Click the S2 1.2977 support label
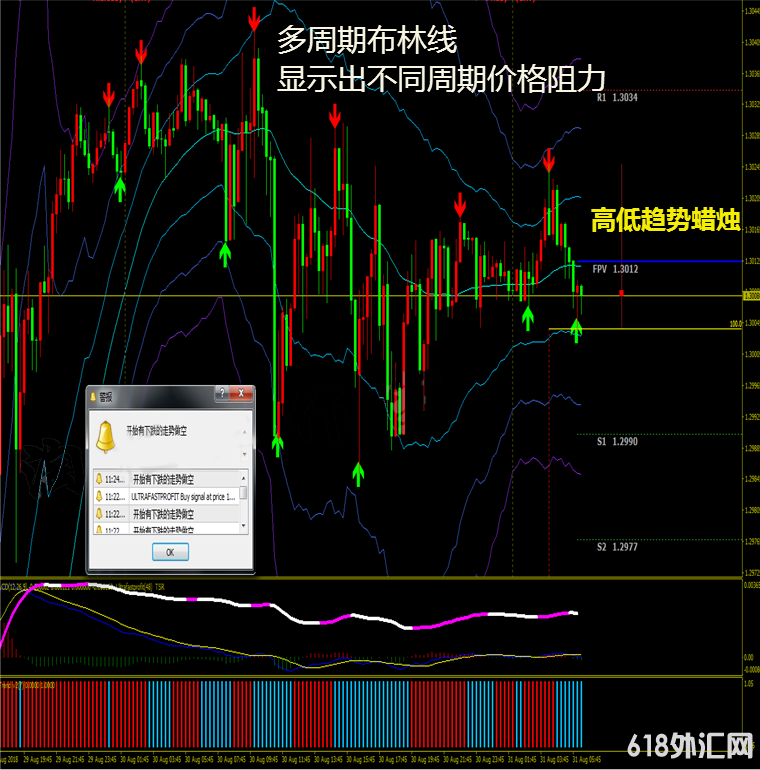The width and height of the screenshot is (760, 770). pos(617,547)
